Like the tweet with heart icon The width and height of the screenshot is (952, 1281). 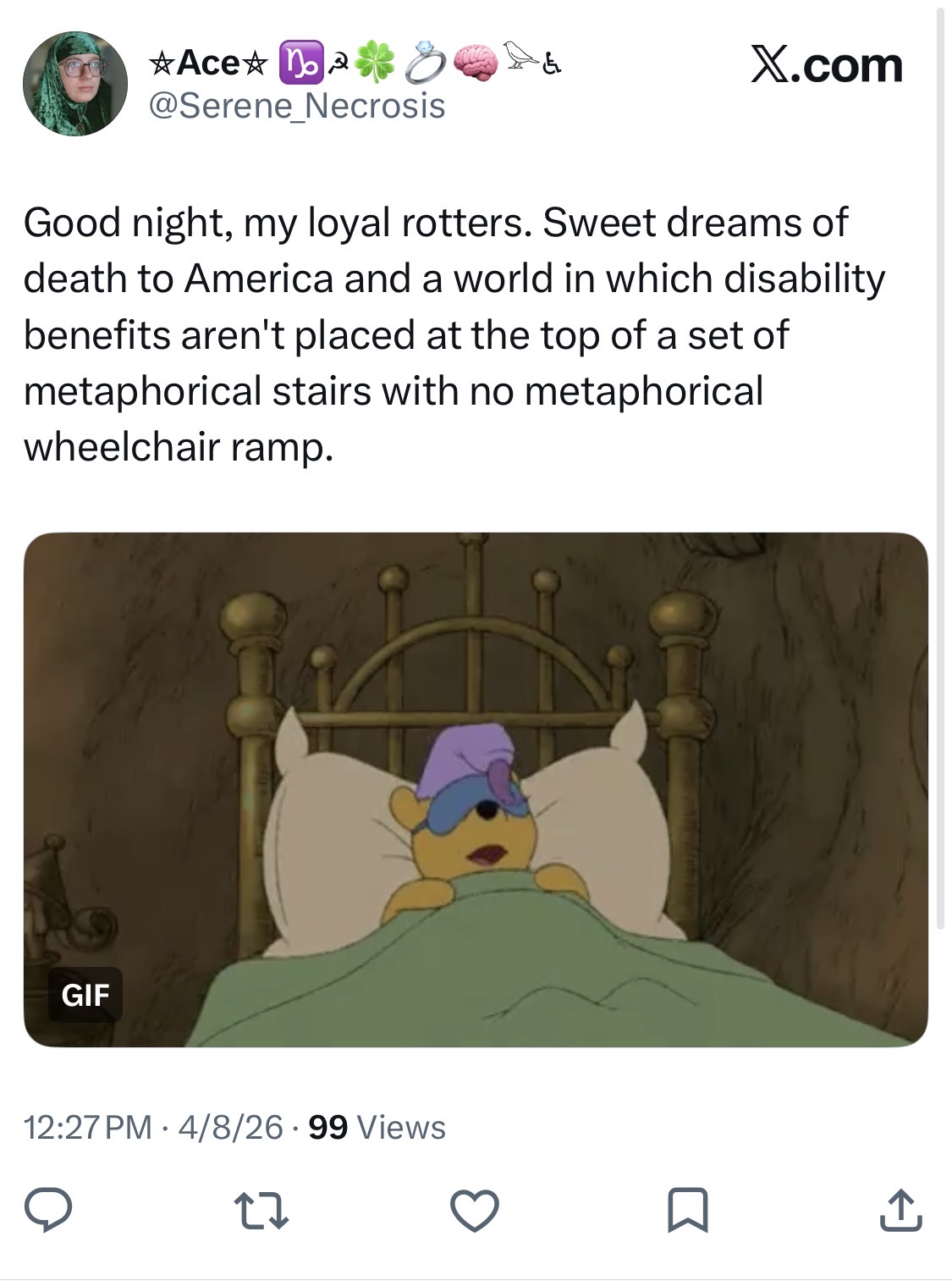[x=475, y=1211]
